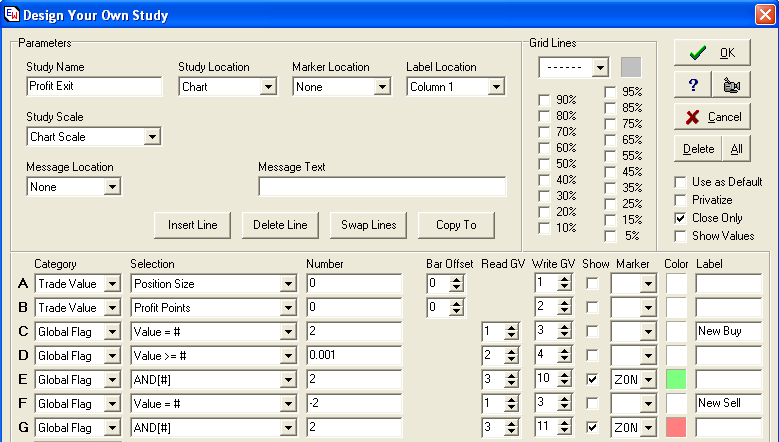779x442 pixels.
Task: Toggle the Close Only checkbox
Action: 681,218
